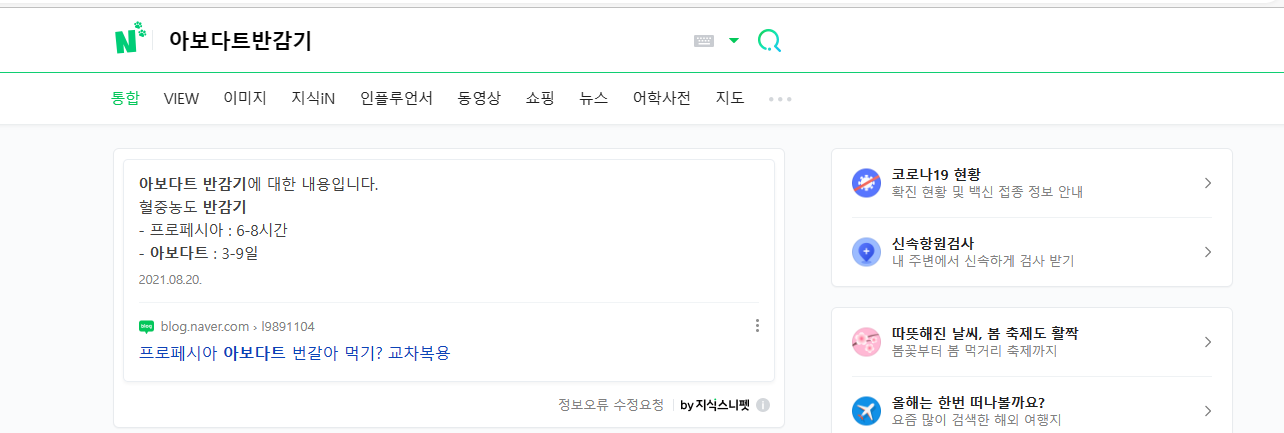This screenshot has width=1284, height=433.
Task: Click the 정보오류 수정요청 link
Action: [x=611, y=405]
